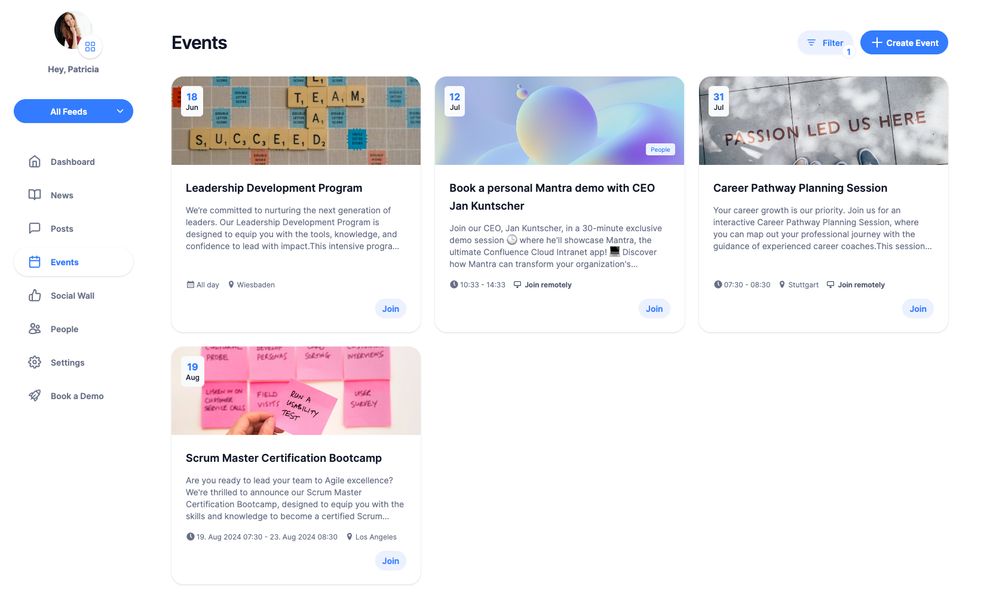
Task: Open the Filter options
Action: [825, 43]
